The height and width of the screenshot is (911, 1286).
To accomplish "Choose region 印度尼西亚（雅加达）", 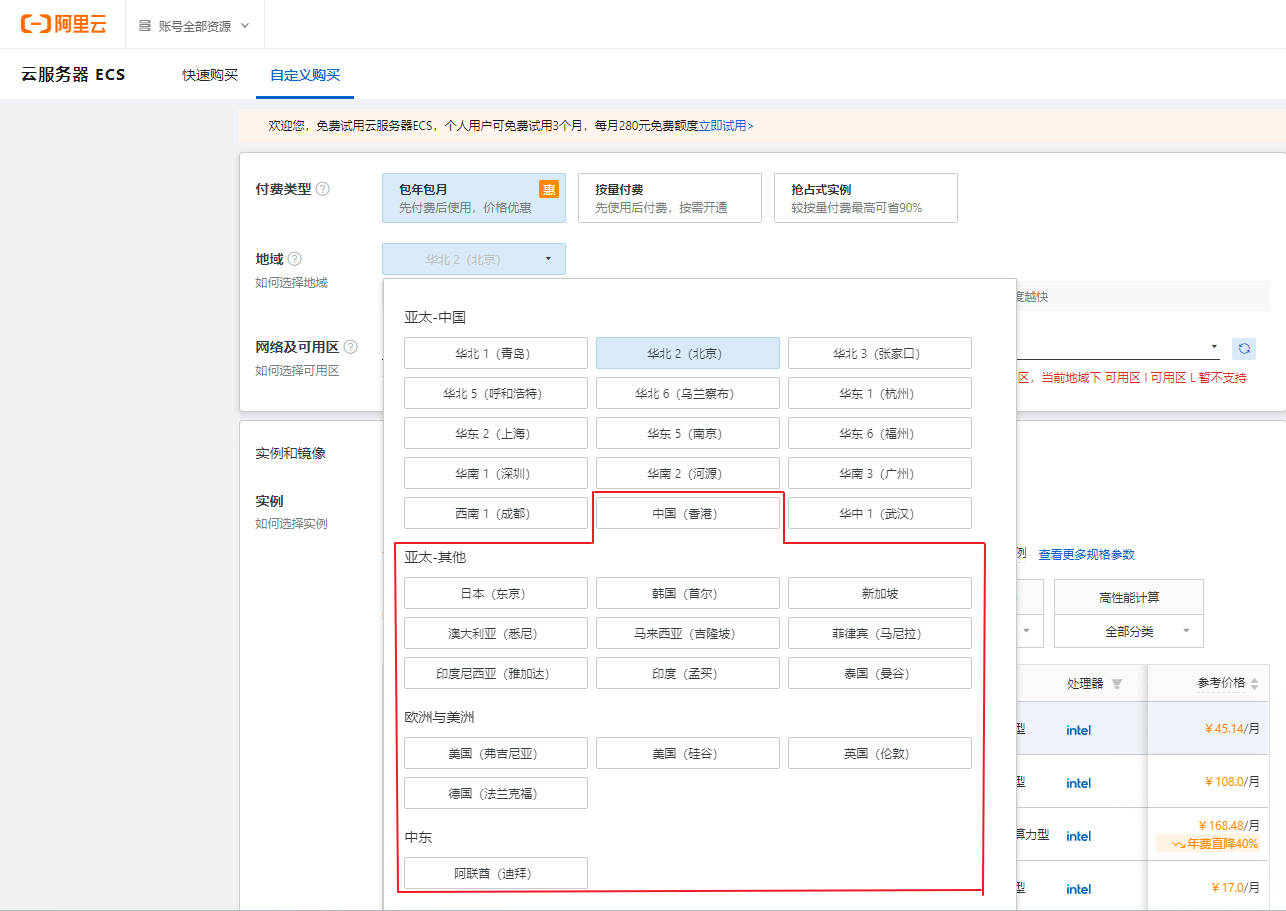I will point(496,673).
